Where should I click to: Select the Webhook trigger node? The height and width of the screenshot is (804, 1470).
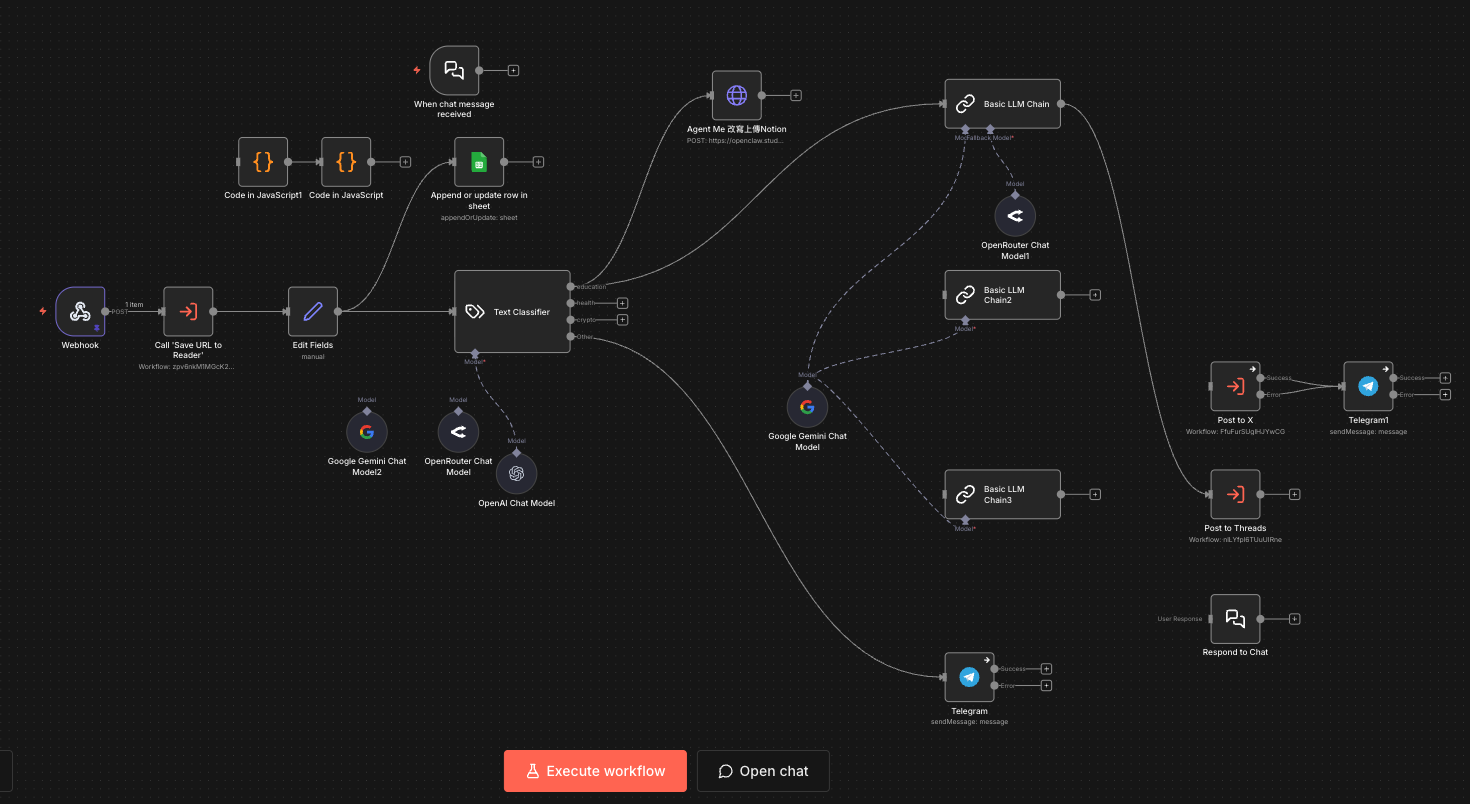(80, 311)
